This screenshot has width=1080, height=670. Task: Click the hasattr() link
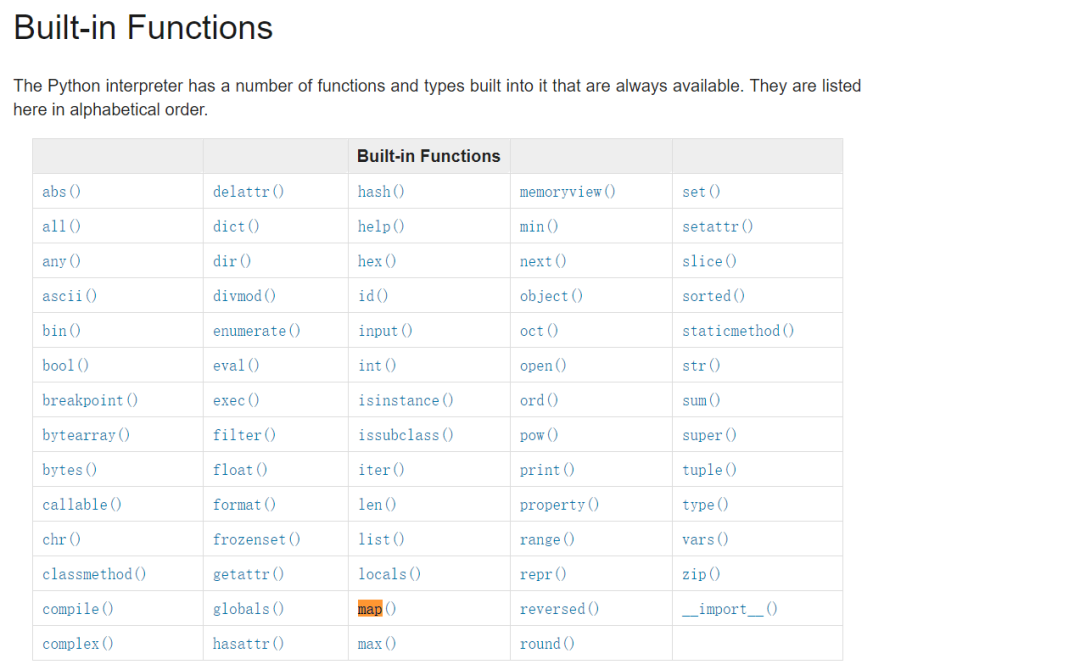pyautogui.click(x=248, y=644)
